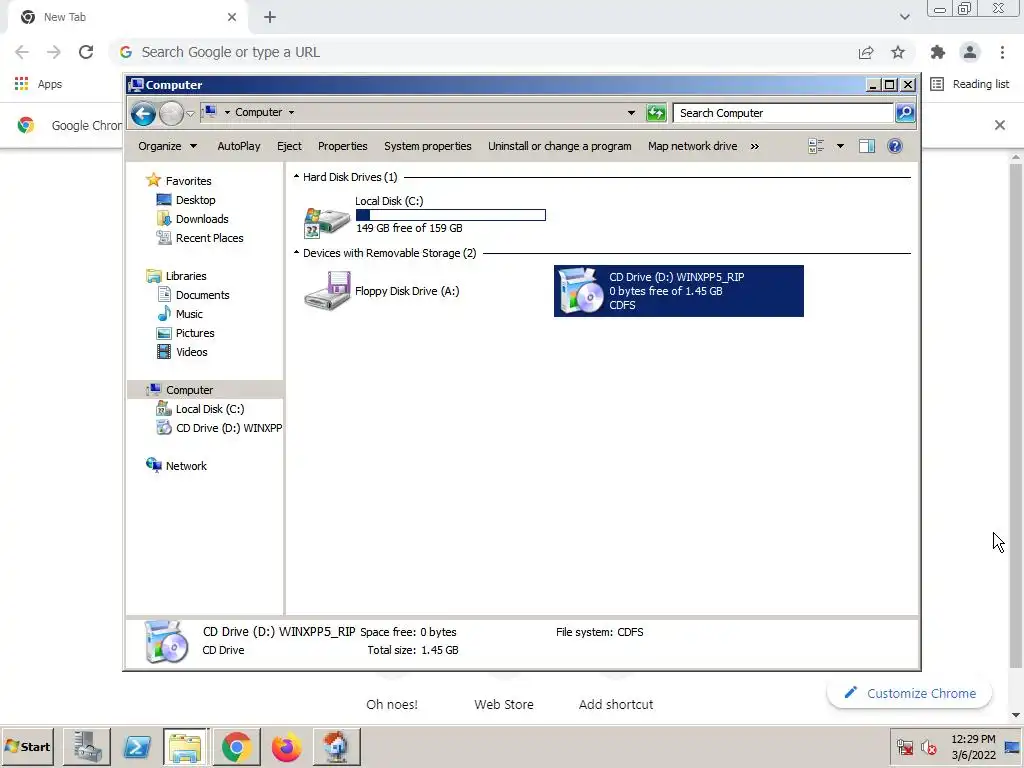The height and width of the screenshot is (768, 1024).
Task: Click Map network drive
Action: pyautogui.click(x=692, y=146)
